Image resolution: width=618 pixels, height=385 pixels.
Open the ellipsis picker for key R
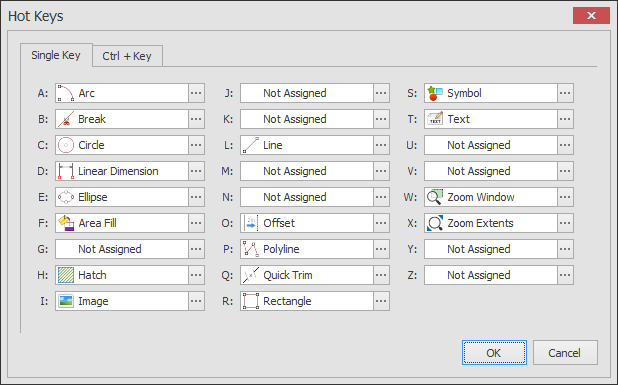coord(381,301)
